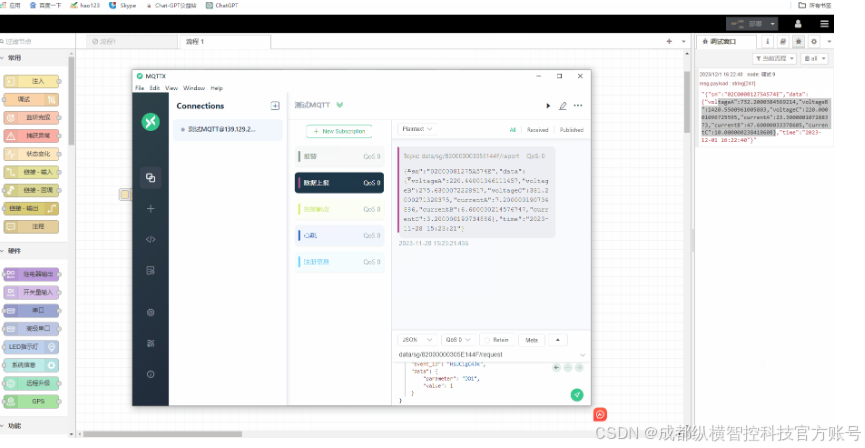Screen dimensions: 865x448
Task: Toggle the Retain option in MQTTX
Action: [x=497, y=340]
